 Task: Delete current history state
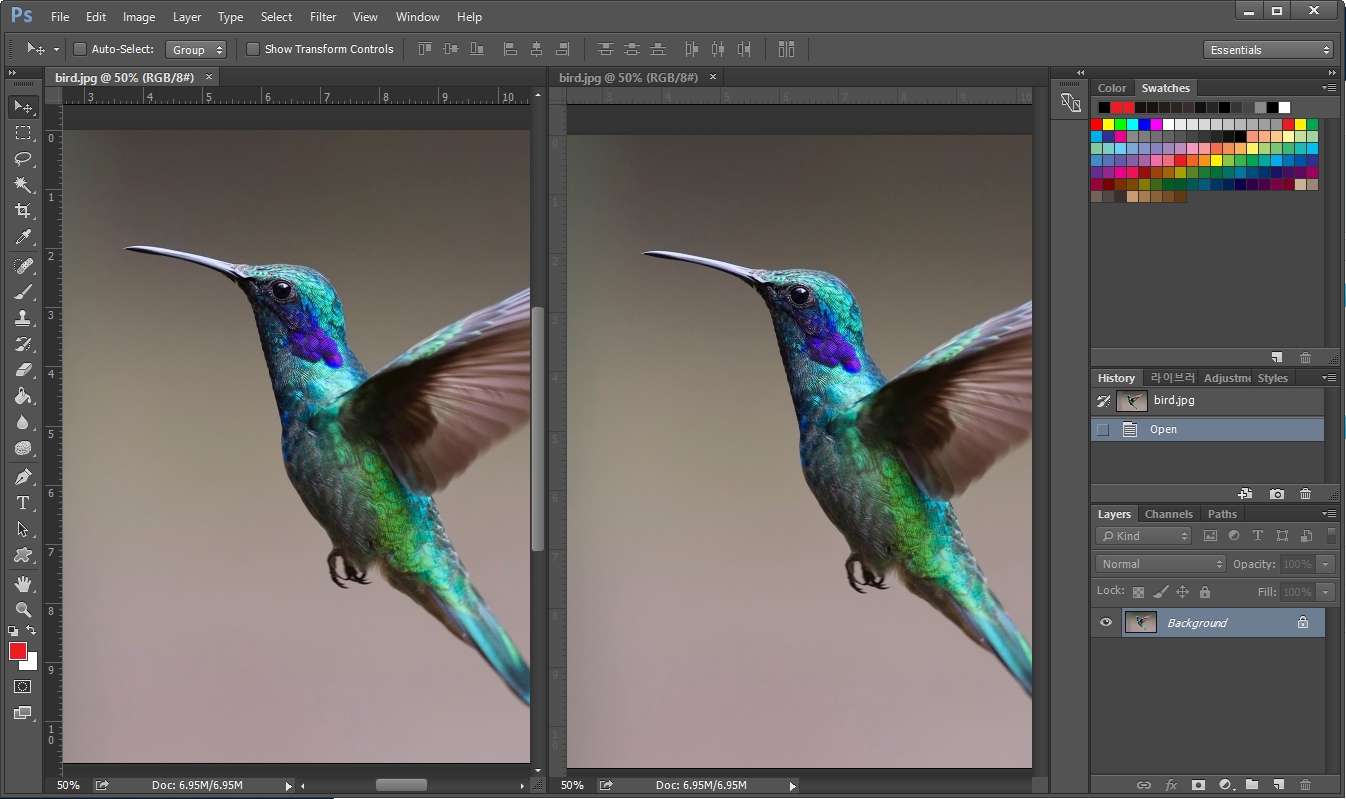(1305, 494)
